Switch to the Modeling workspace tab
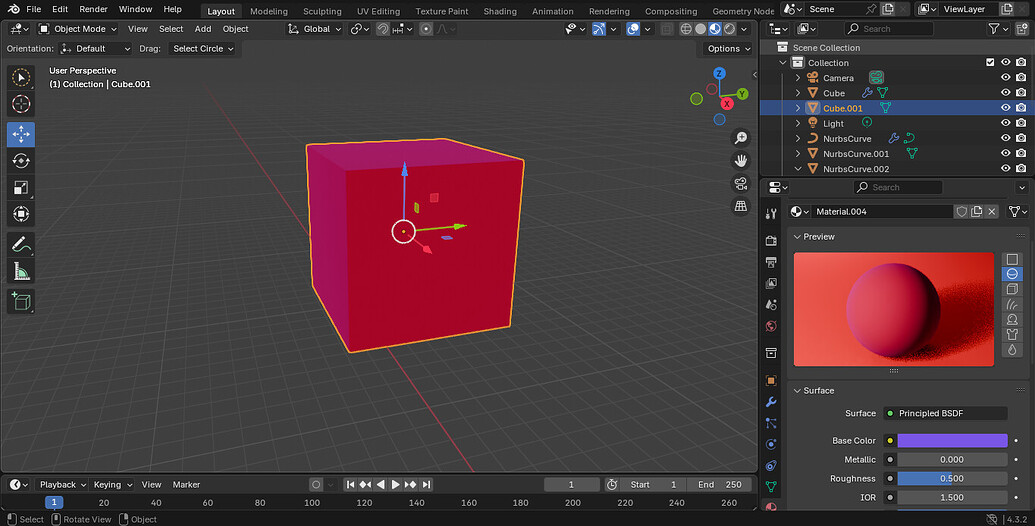The width and height of the screenshot is (1035, 526). click(x=269, y=11)
